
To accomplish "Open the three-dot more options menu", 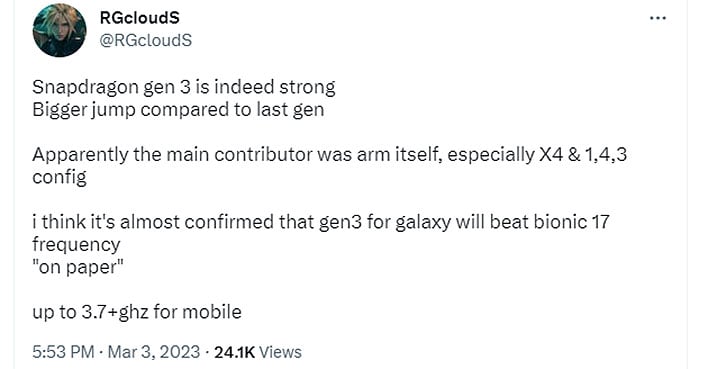I will [657, 18].
